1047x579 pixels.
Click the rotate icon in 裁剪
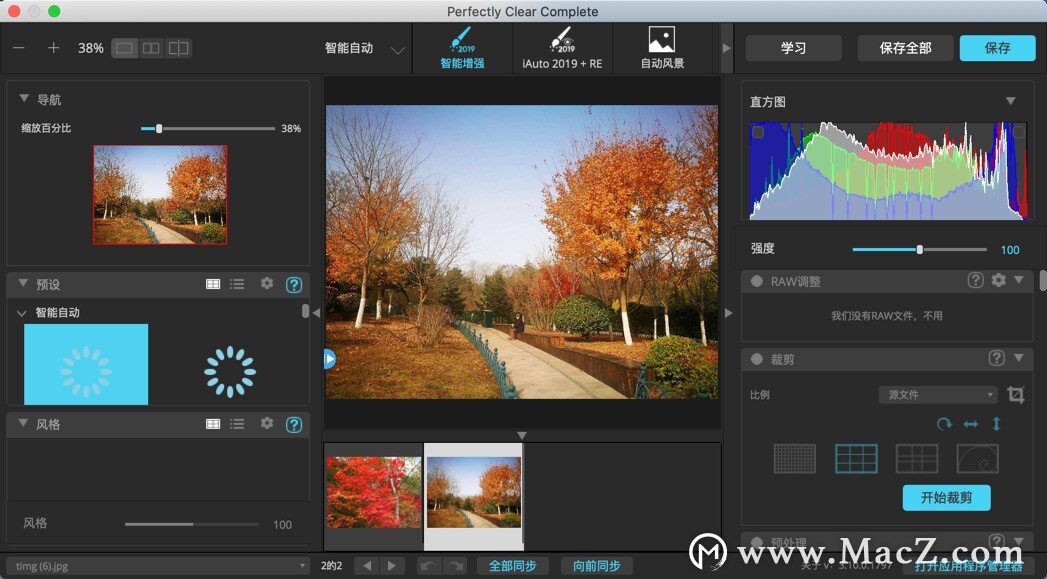point(944,424)
